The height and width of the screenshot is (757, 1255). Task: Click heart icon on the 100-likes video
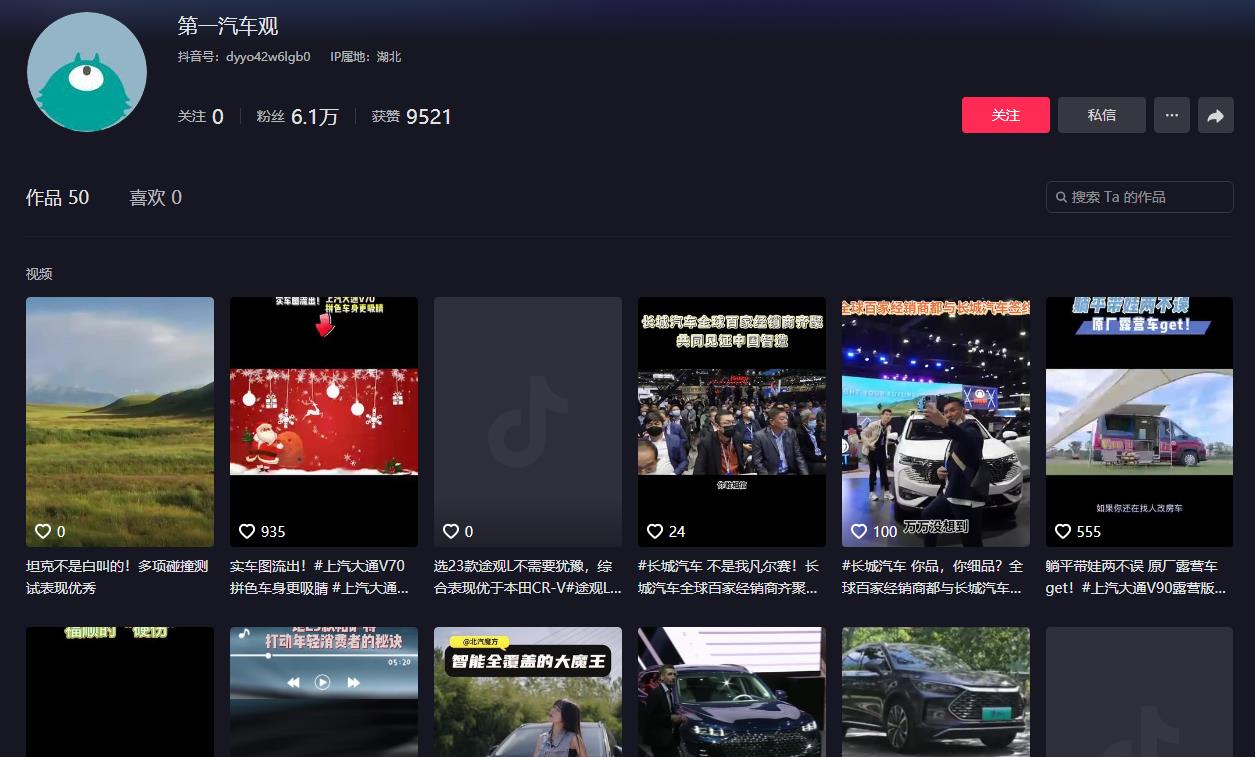859,531
